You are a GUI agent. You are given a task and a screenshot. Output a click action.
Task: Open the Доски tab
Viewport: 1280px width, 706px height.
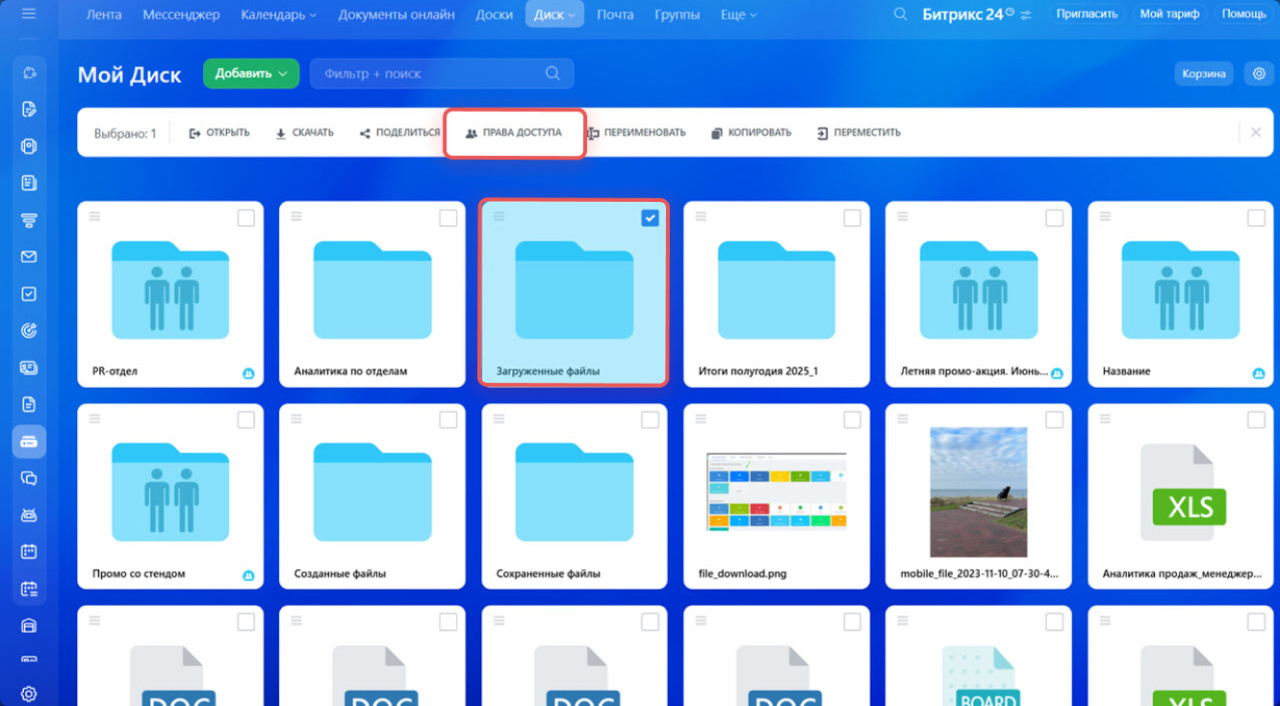[x=494, y=14]
